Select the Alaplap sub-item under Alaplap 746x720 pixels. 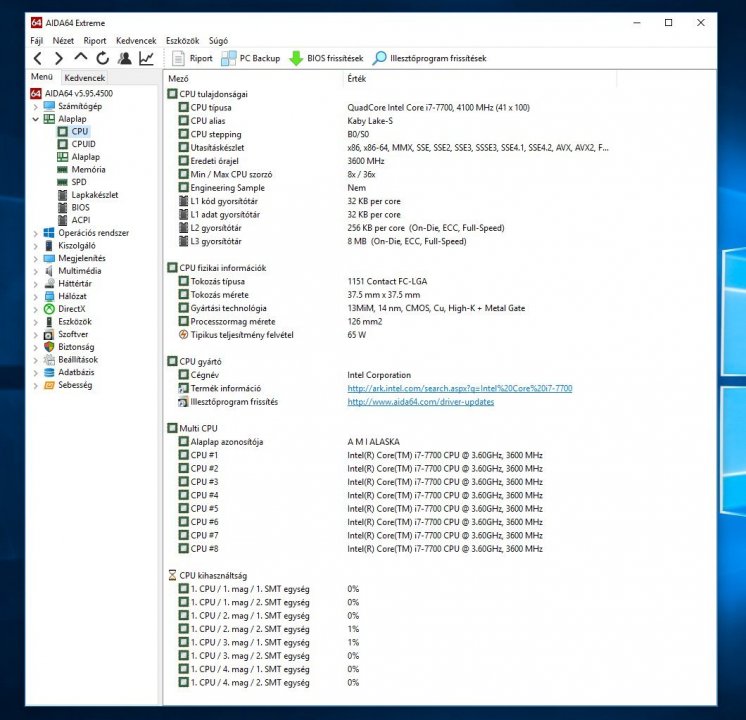pyautogui.click(x=86, y=157)
